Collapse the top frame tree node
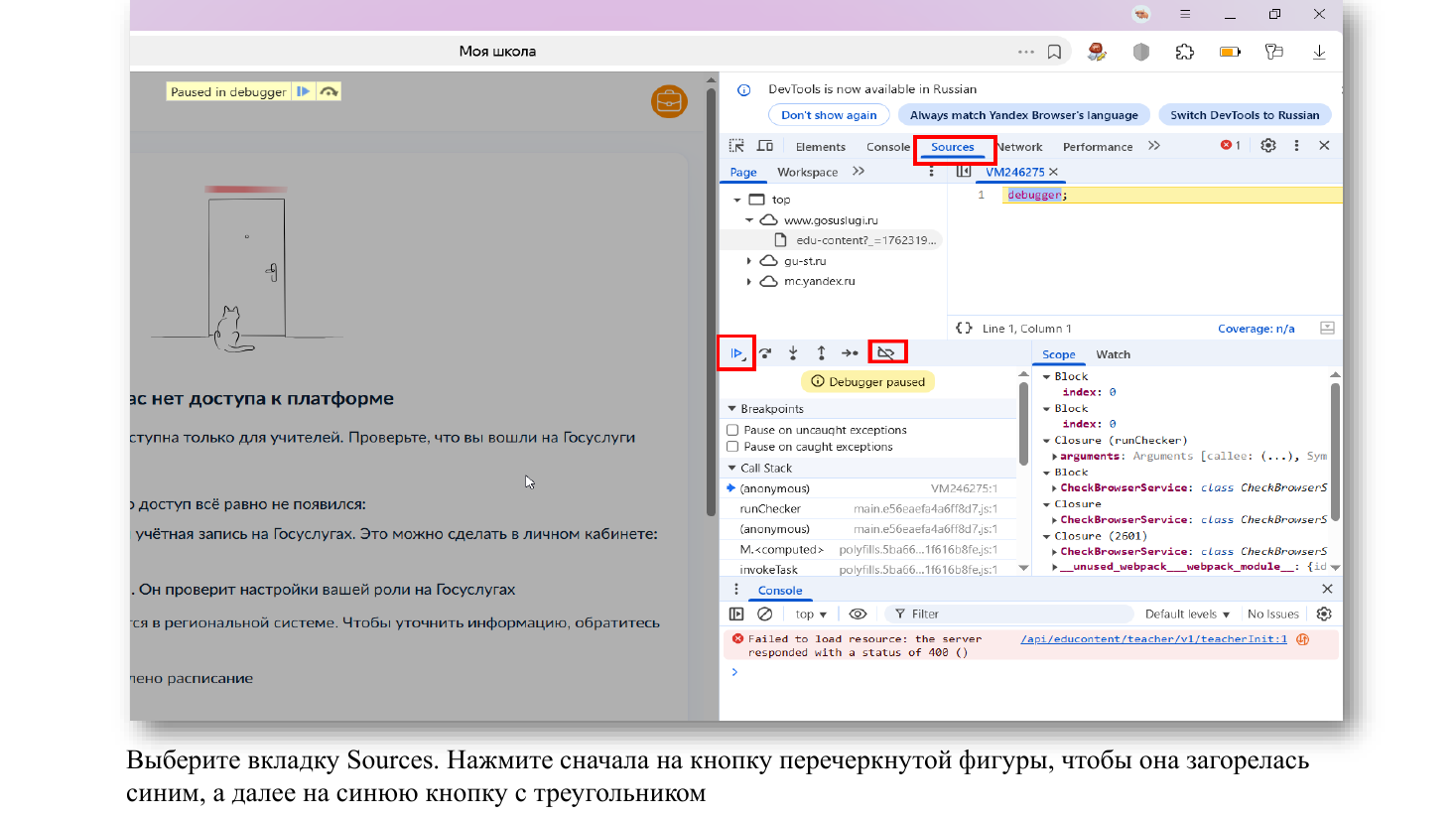The height and width of the screenshot is (819, 1456). click(737, 200)
